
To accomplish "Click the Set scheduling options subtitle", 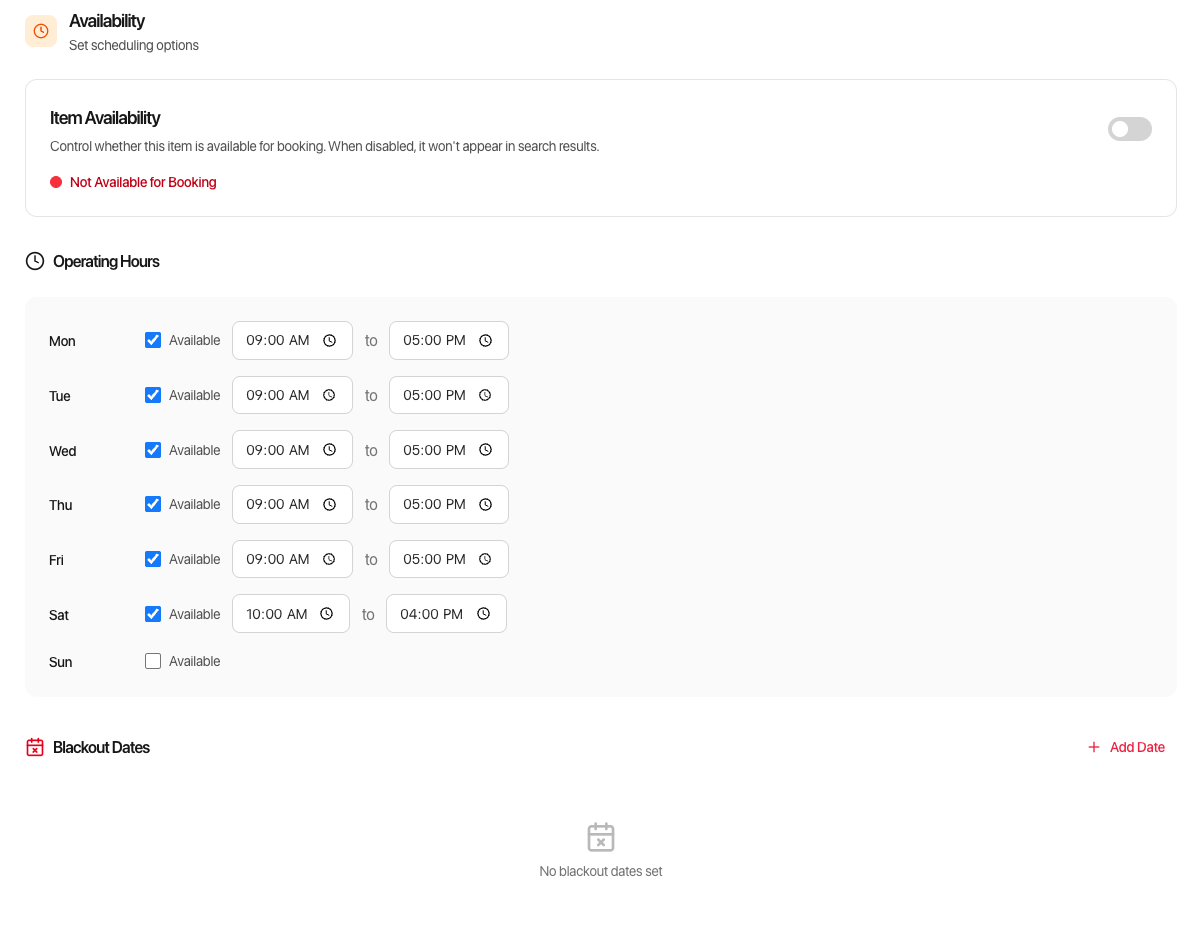I will point(134,45).
